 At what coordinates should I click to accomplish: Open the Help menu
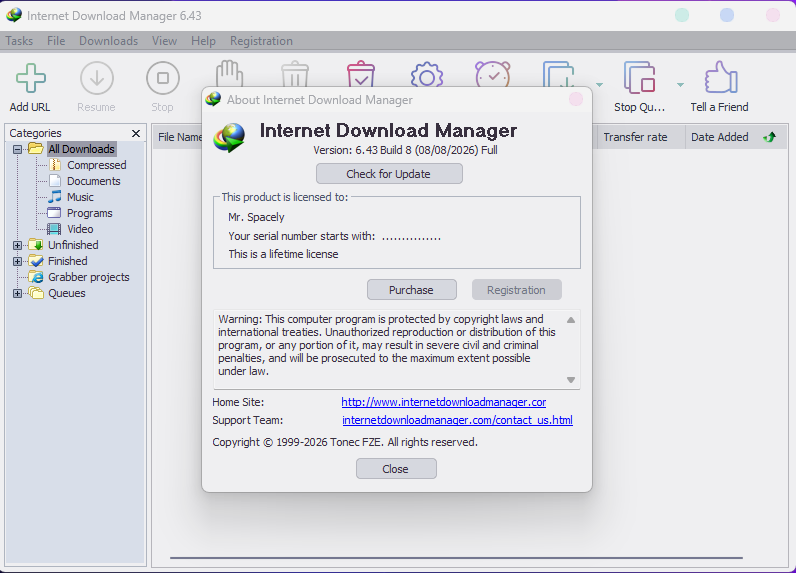tap(203, 41)
